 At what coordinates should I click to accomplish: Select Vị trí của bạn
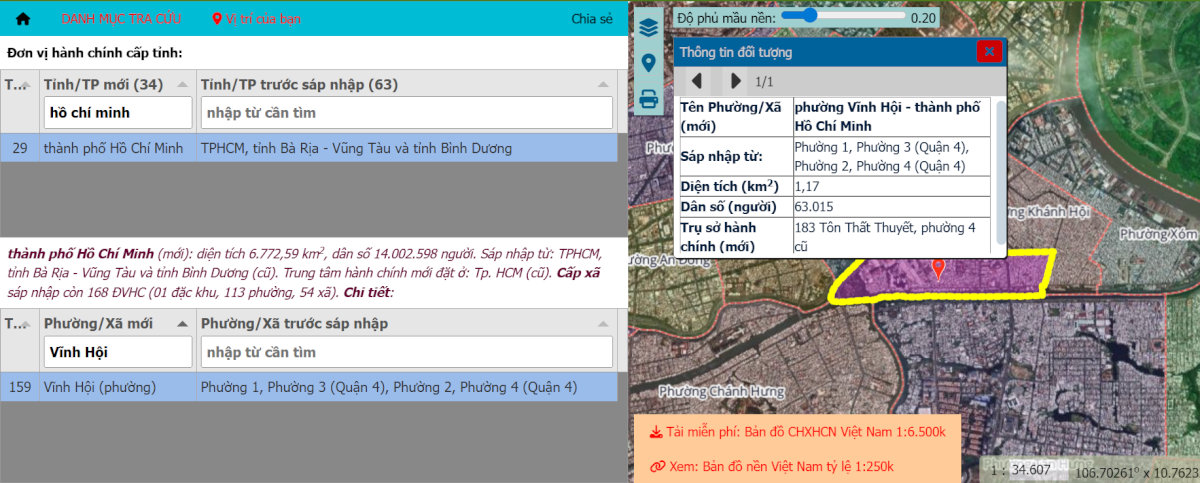254,19
